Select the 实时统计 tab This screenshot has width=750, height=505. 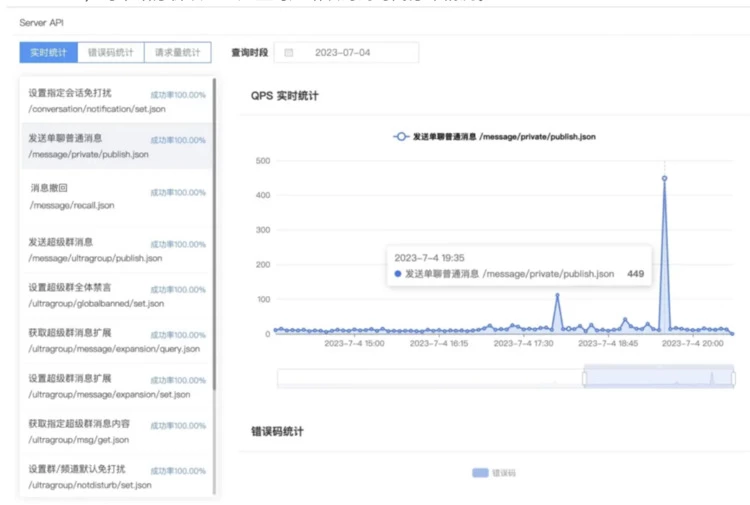tap(49, 53)
